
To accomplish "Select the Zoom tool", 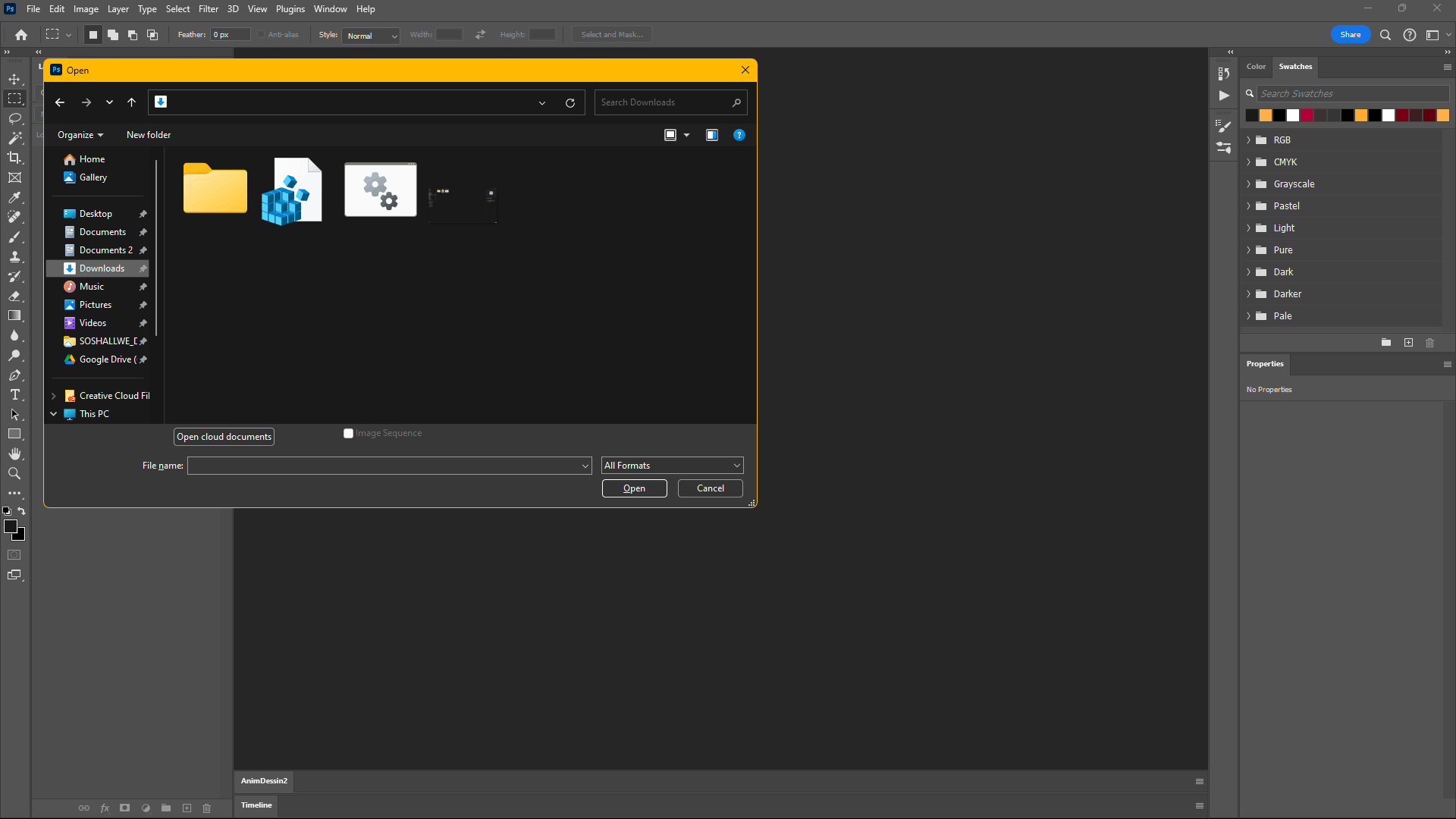I will pos(14,473).
